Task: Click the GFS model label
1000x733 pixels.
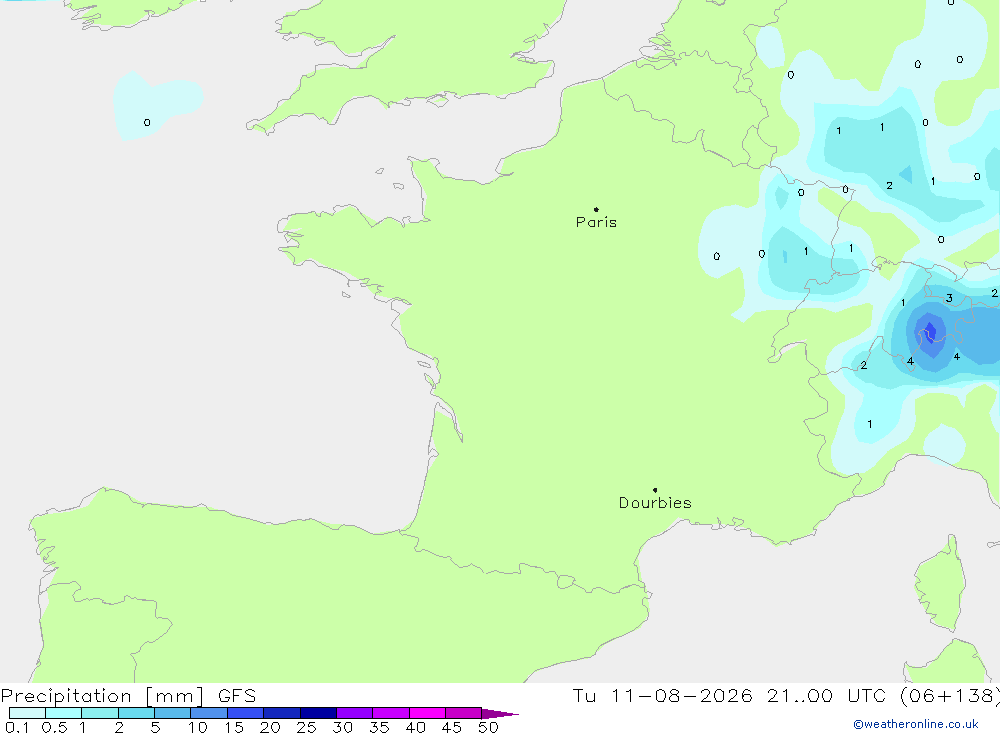Action: coord(237,695)
